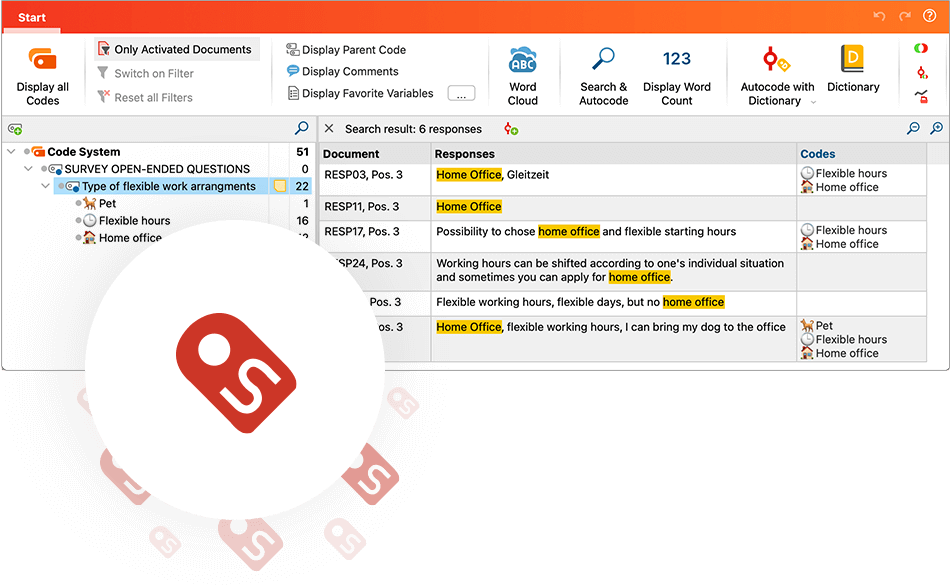Viewport: 950px width, 585px height.
Task: Open the favorite variables ellipsis button
Action: pyautogui.click(x=461, y=94)
